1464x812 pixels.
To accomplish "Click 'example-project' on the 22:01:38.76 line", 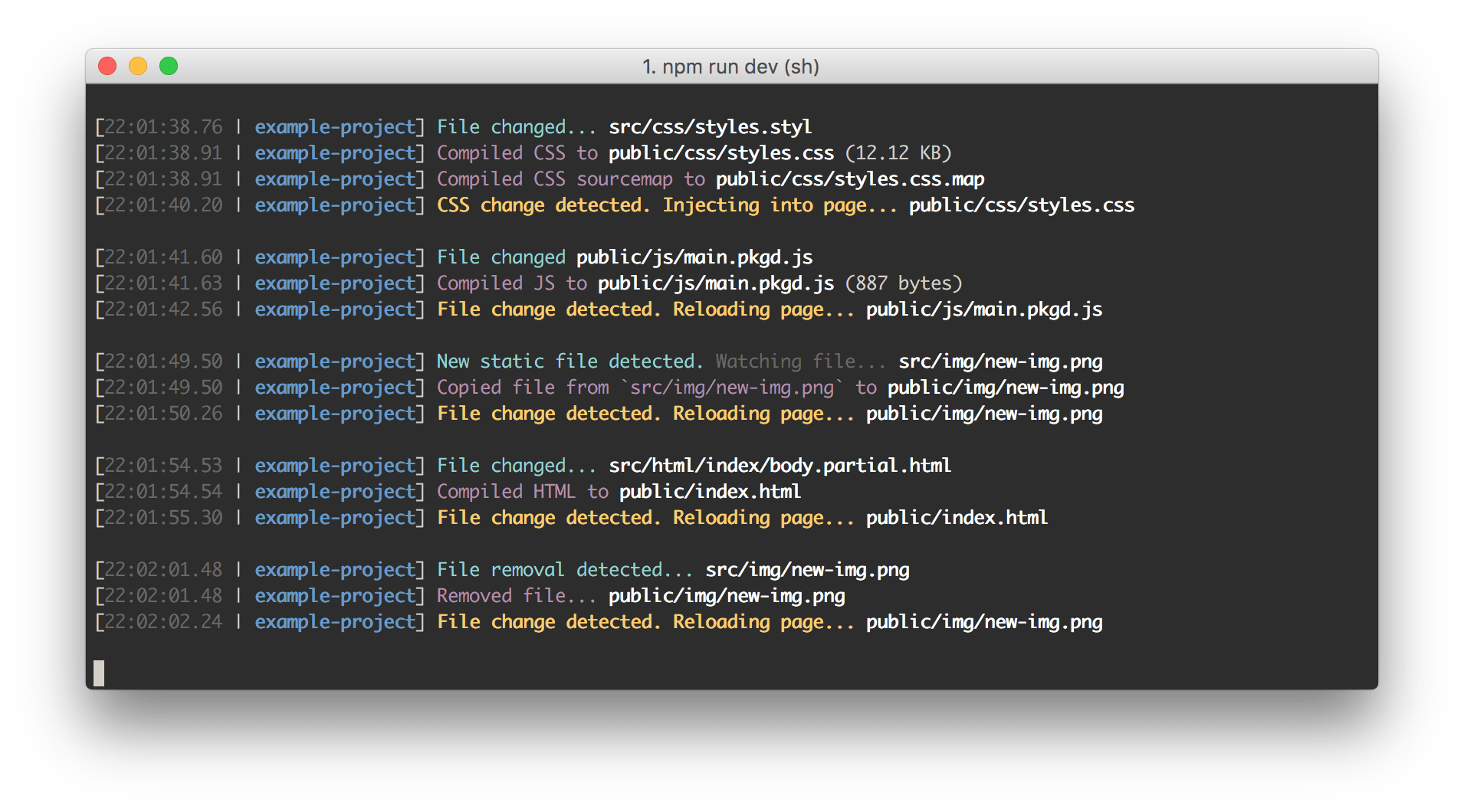I will tap(335, 127).
